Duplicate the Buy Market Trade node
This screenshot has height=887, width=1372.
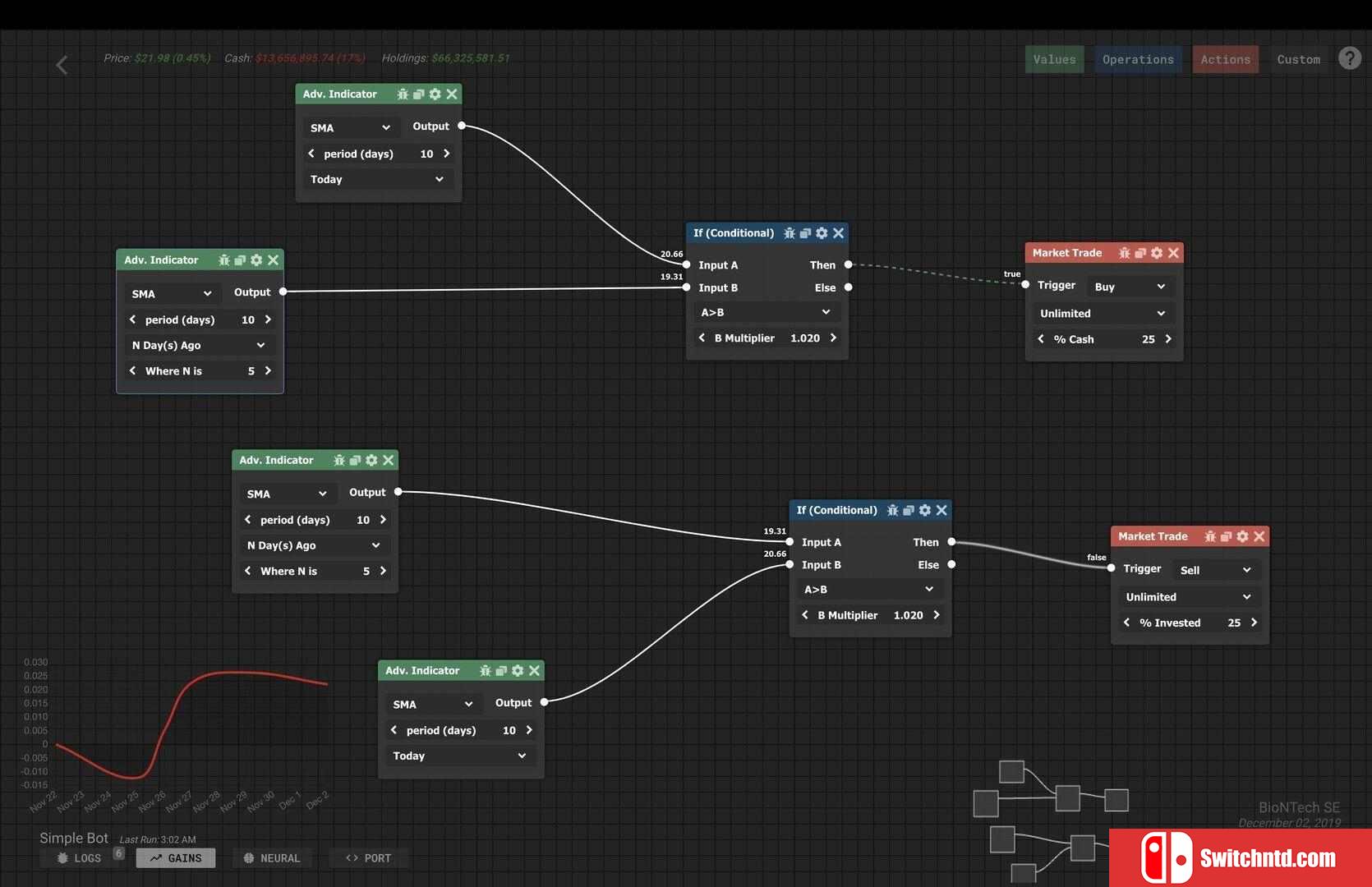coord(1140,253)
